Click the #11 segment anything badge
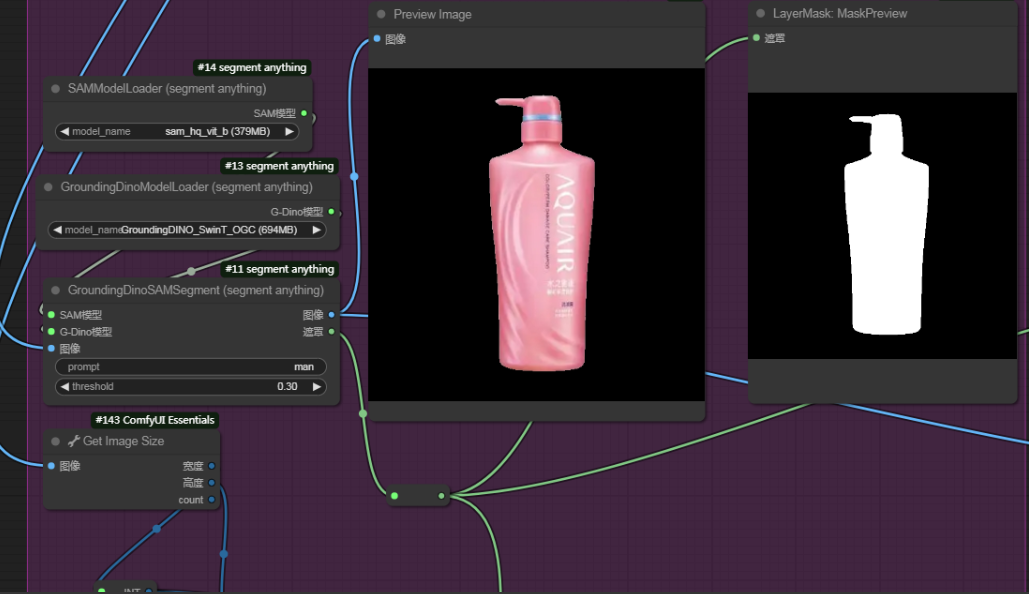Viewport: 1029px width, 594px height. [280, 269]
